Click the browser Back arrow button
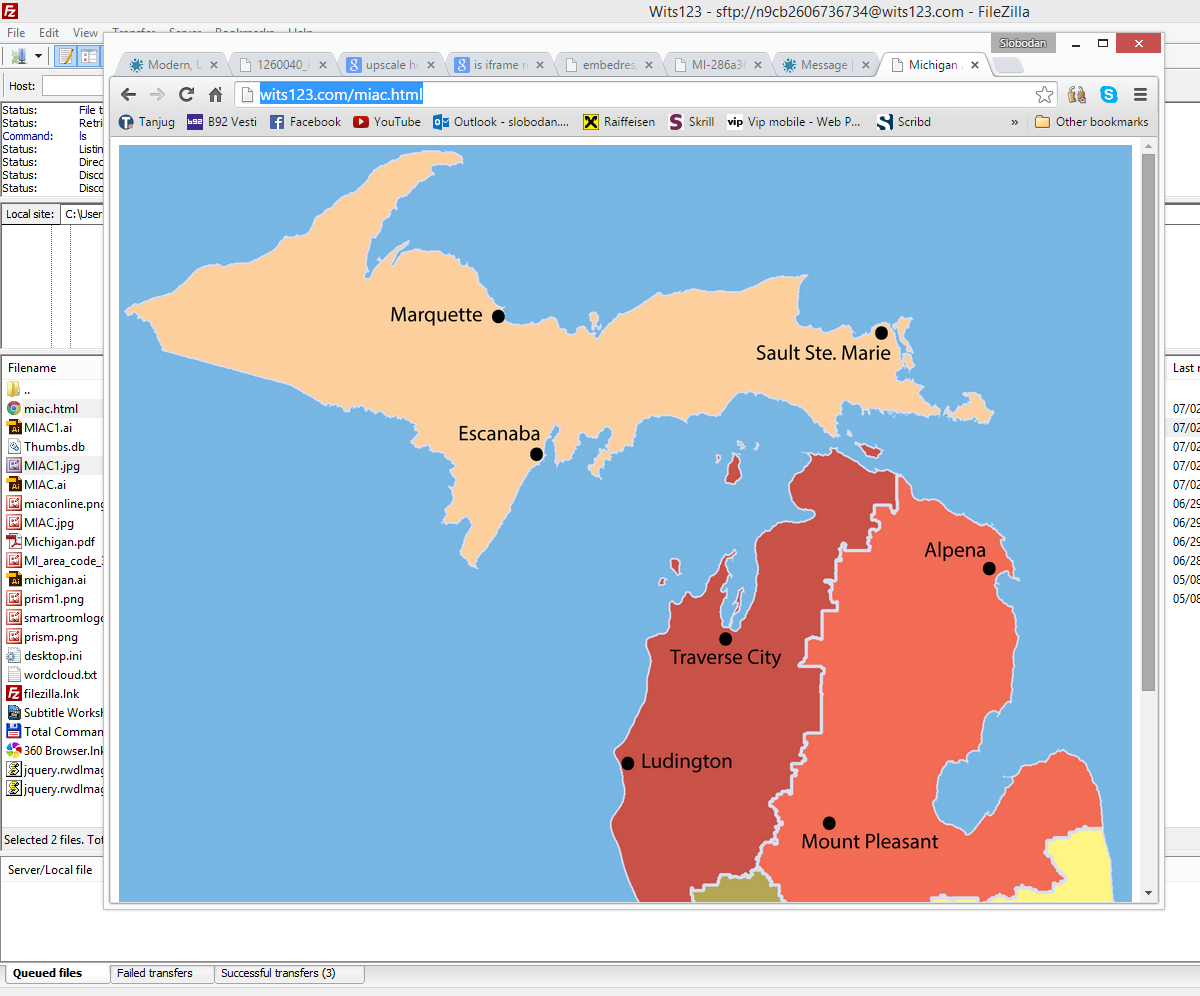Screen dimensions: 1200x996 (x=128, y=95)
